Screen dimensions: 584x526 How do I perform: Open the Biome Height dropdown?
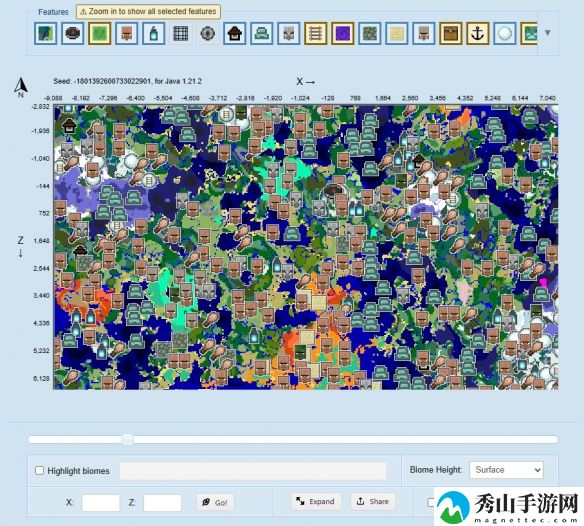[507, 470]
